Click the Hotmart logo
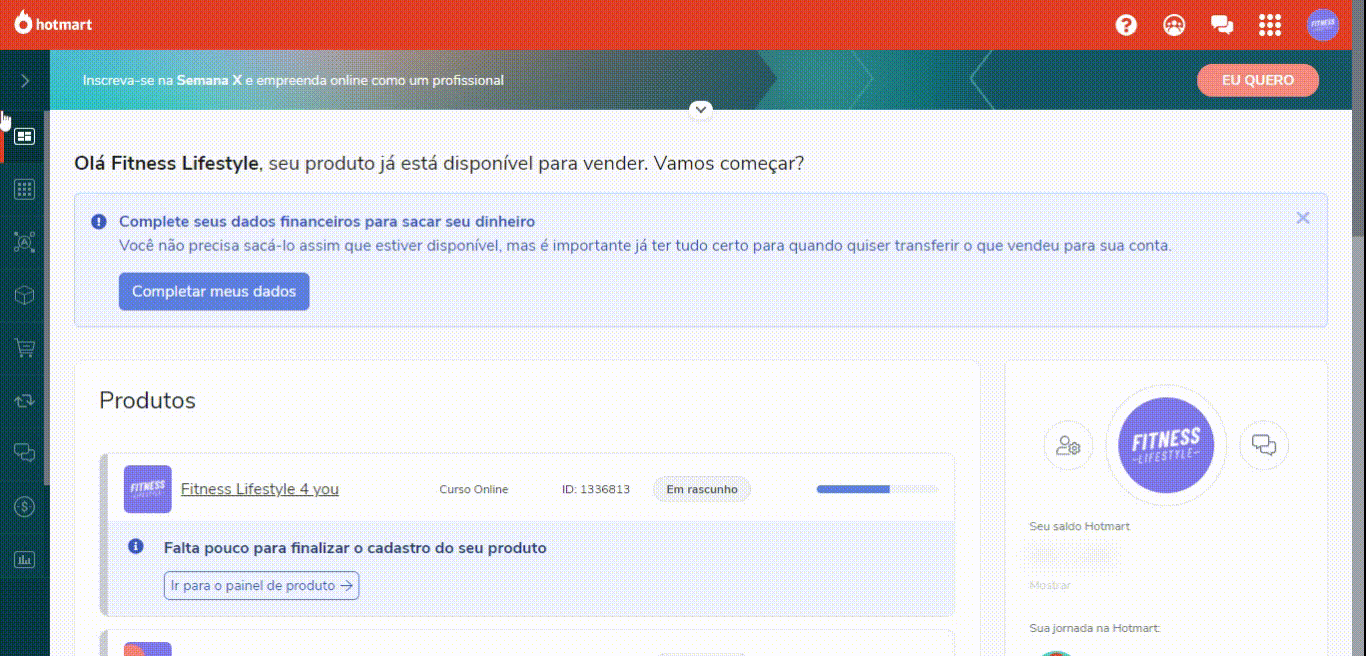 point(53,24)
